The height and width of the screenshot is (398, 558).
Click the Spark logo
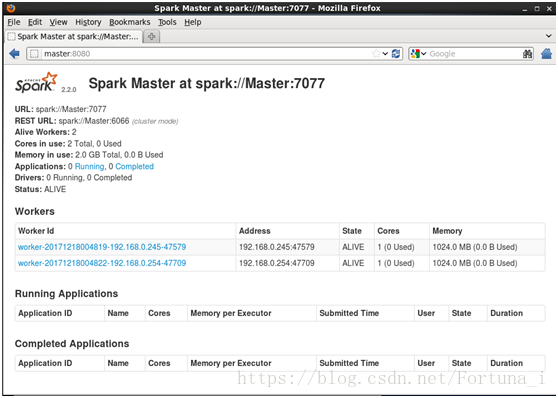36,82
